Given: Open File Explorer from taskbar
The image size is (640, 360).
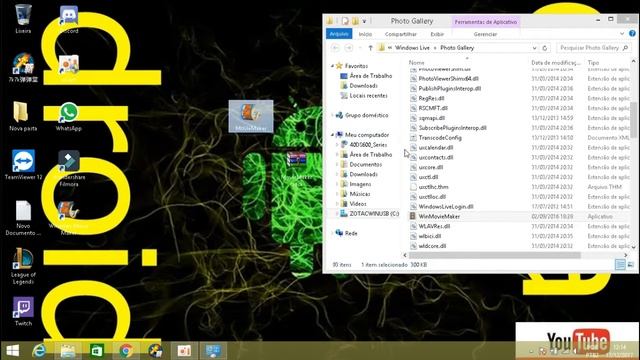Looking at the screenshot, I should pos(68,351).
